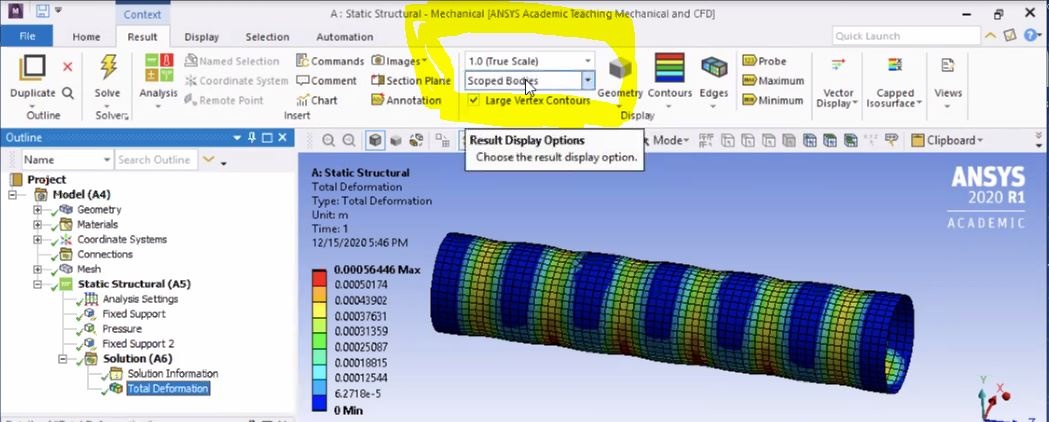Toggle the Probe tool

tap(764, 61)
